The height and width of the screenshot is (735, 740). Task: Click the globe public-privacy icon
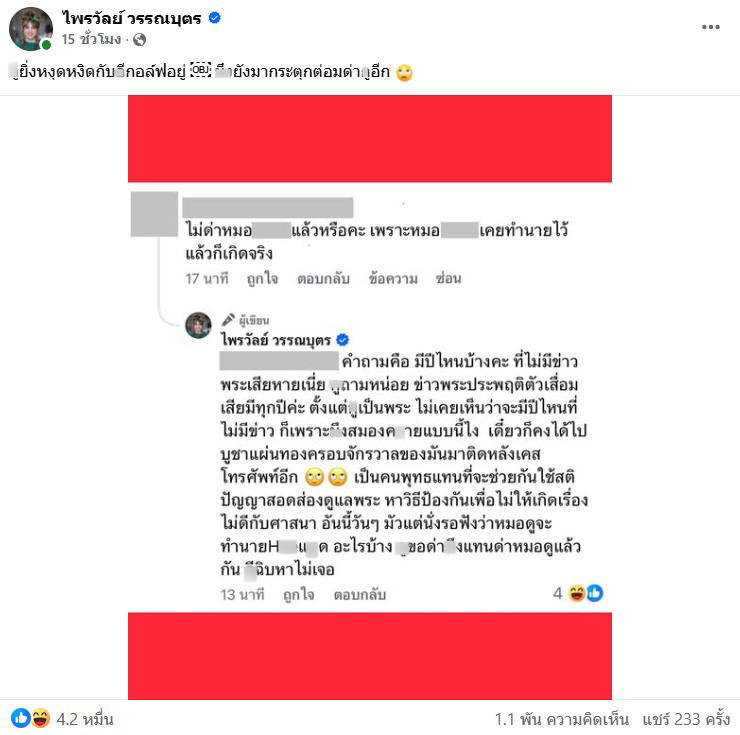pos(139,40)
